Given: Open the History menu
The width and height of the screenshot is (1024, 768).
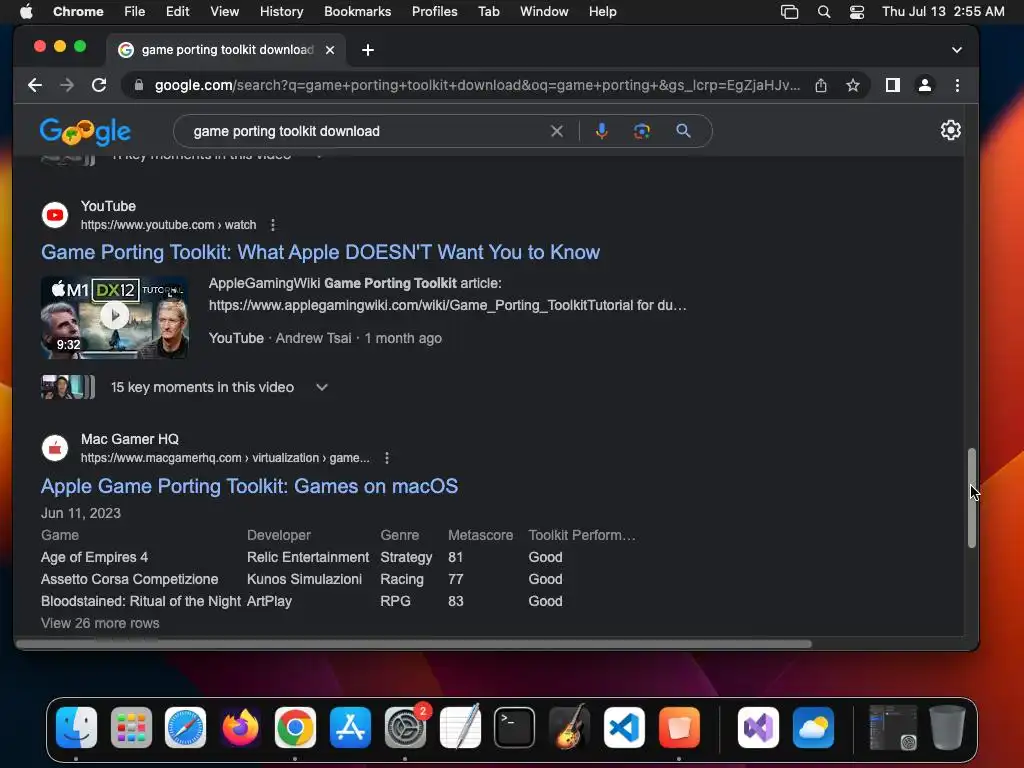Looking at the screenshot, I should pos(281,12).
